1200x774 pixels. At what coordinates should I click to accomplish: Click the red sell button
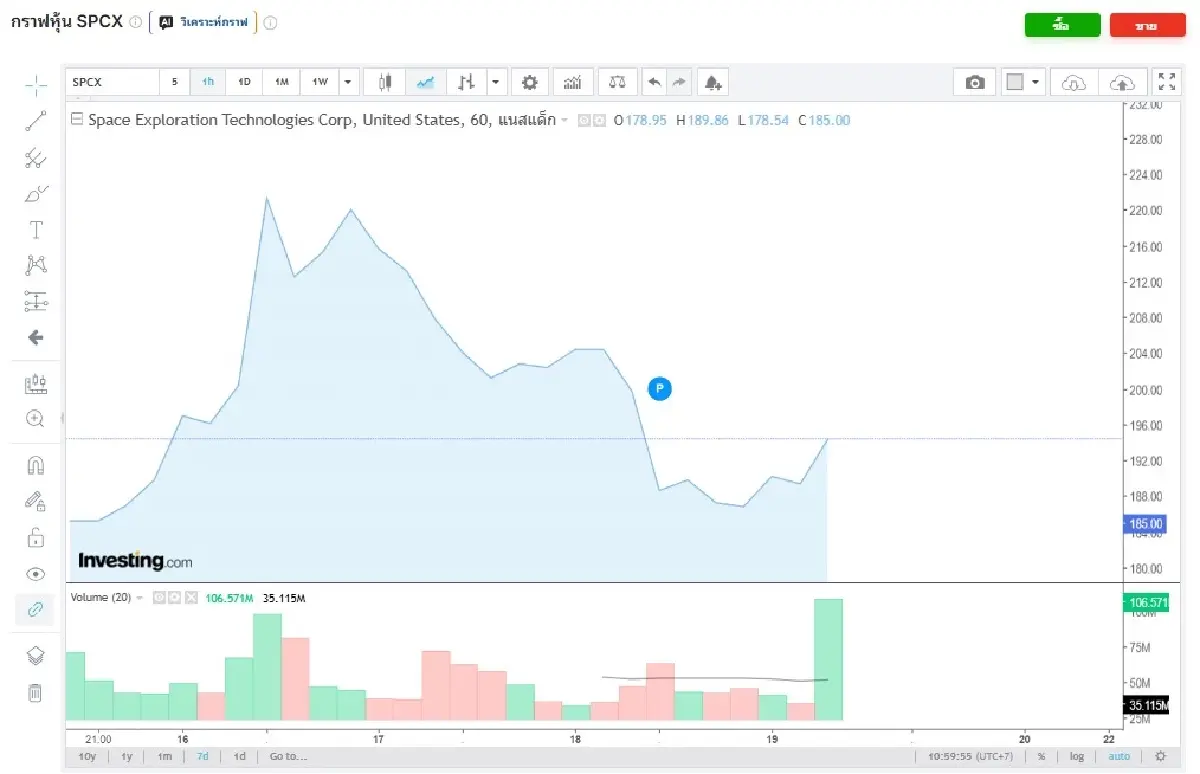[x=1147, y=25]
